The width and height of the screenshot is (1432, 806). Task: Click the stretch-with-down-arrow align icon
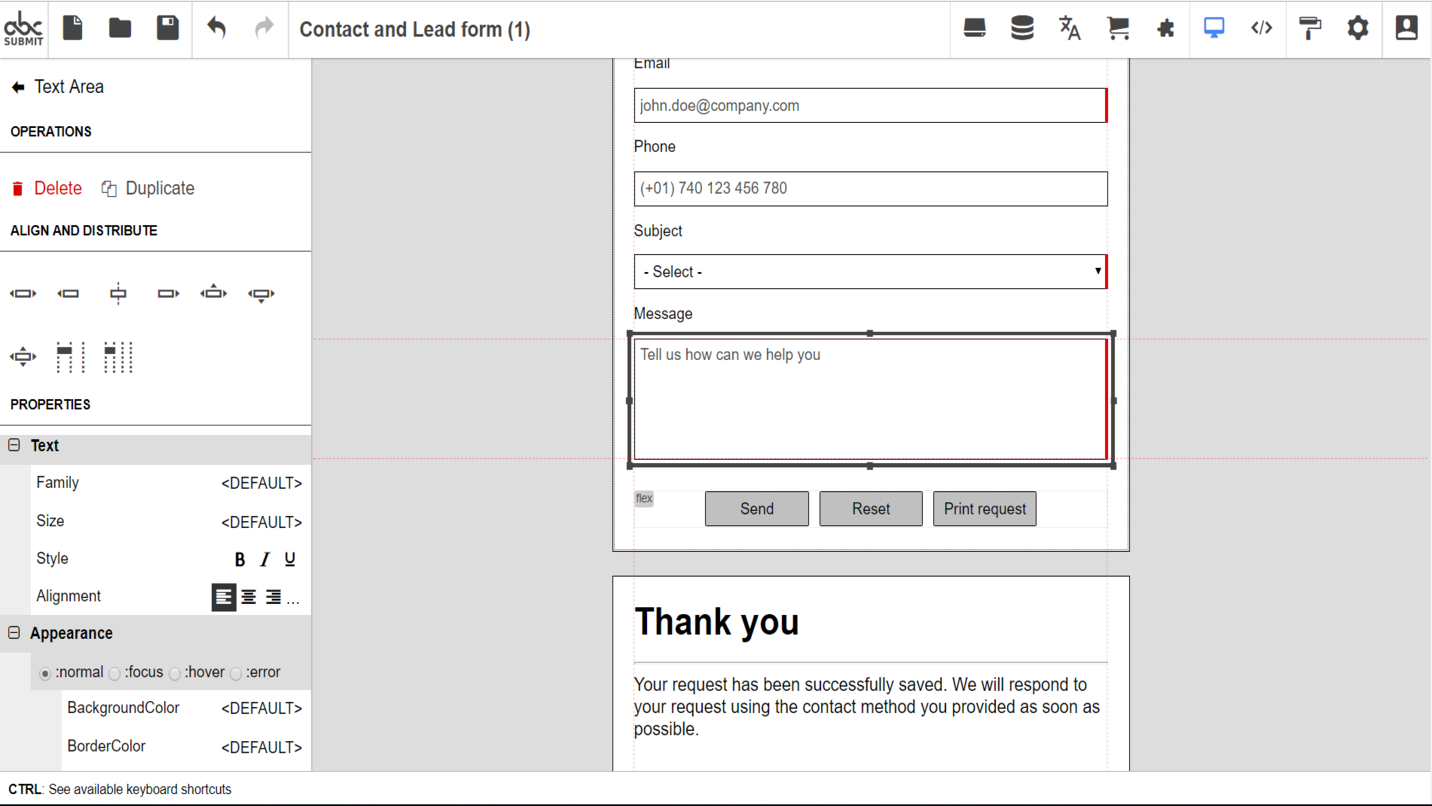(x=261, y=294)
